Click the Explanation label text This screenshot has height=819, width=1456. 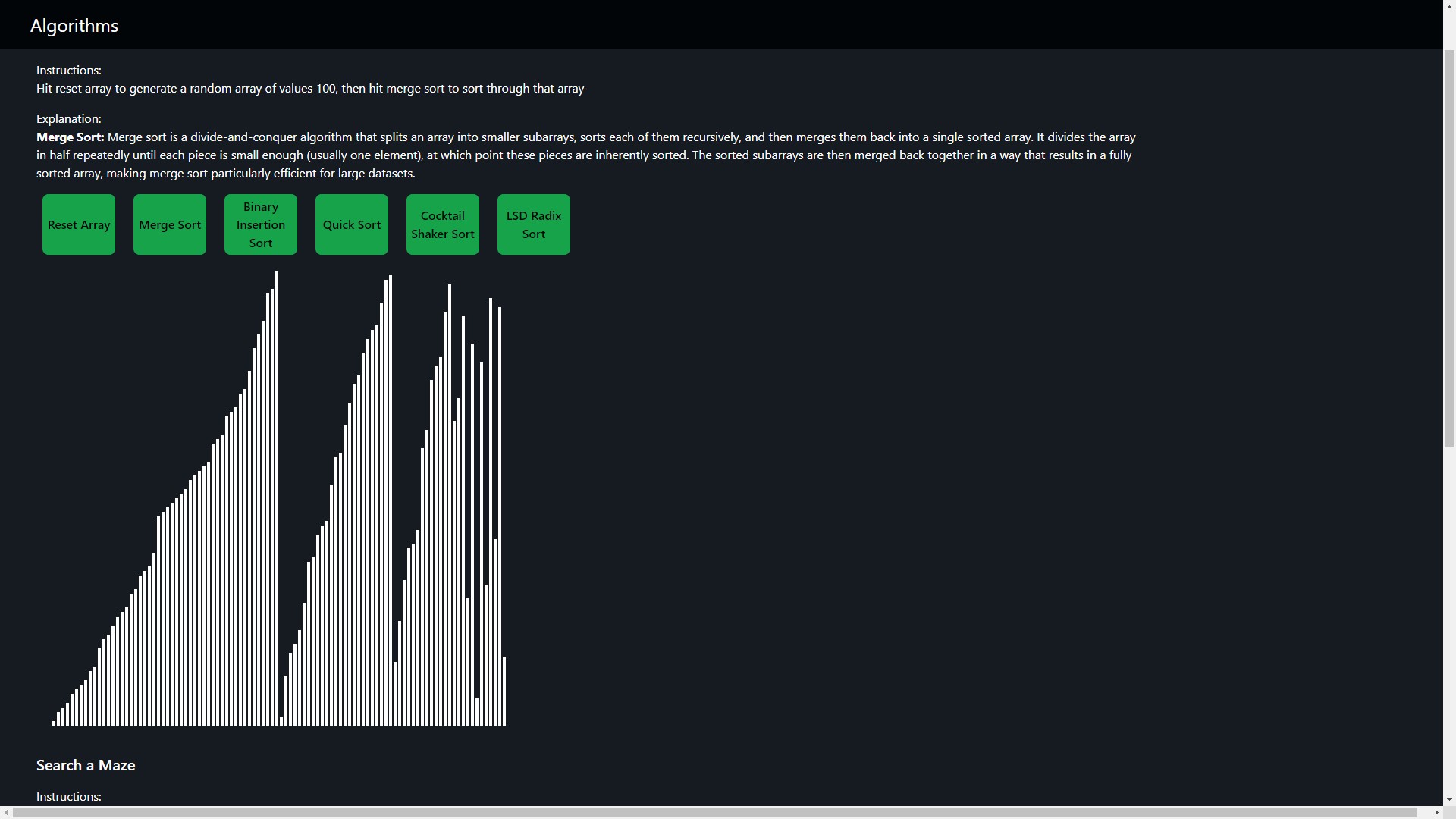click(68, 119)
